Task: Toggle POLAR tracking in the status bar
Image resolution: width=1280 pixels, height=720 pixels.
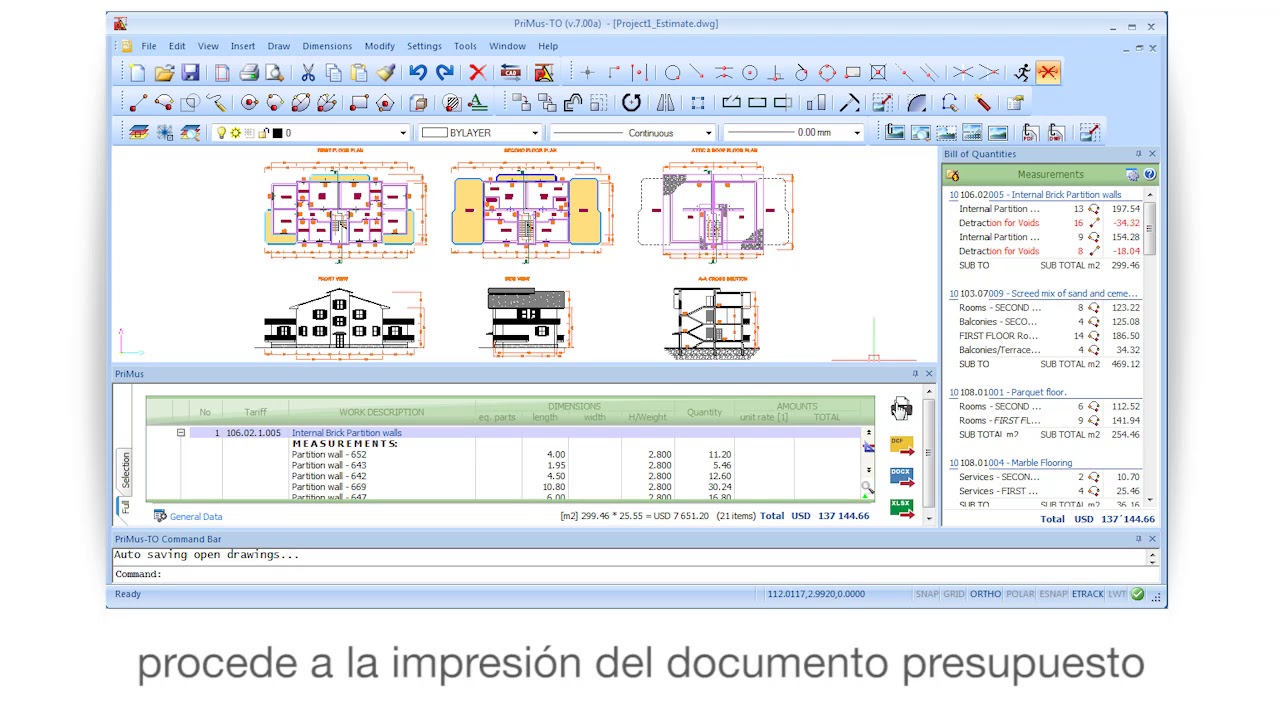Action: [1020, 594]
